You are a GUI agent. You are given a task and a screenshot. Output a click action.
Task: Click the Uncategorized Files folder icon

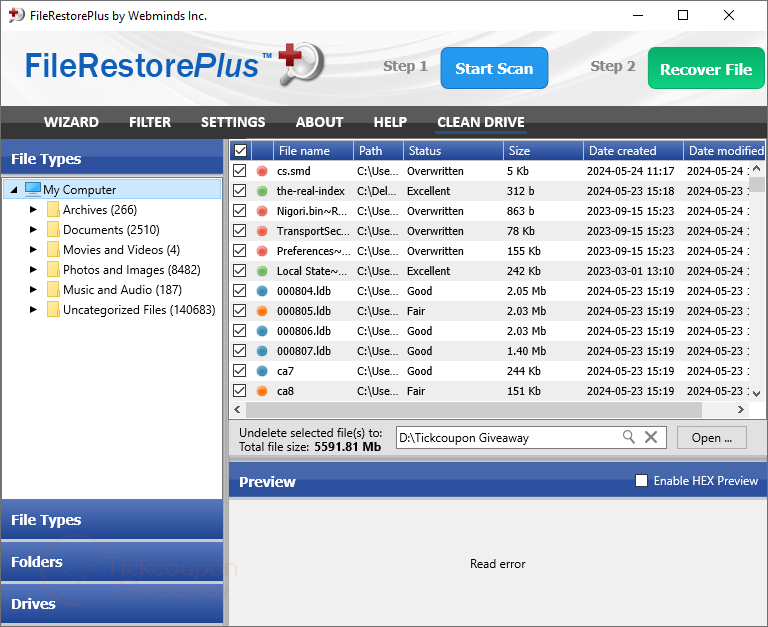tap(53, 310)
